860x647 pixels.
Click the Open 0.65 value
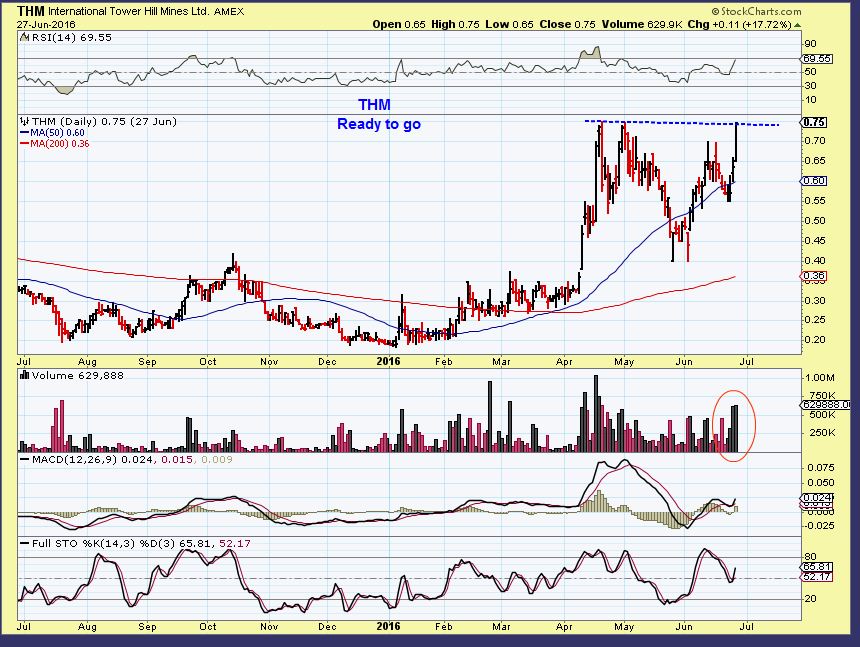pyautogui.click(x=399, y=25)
